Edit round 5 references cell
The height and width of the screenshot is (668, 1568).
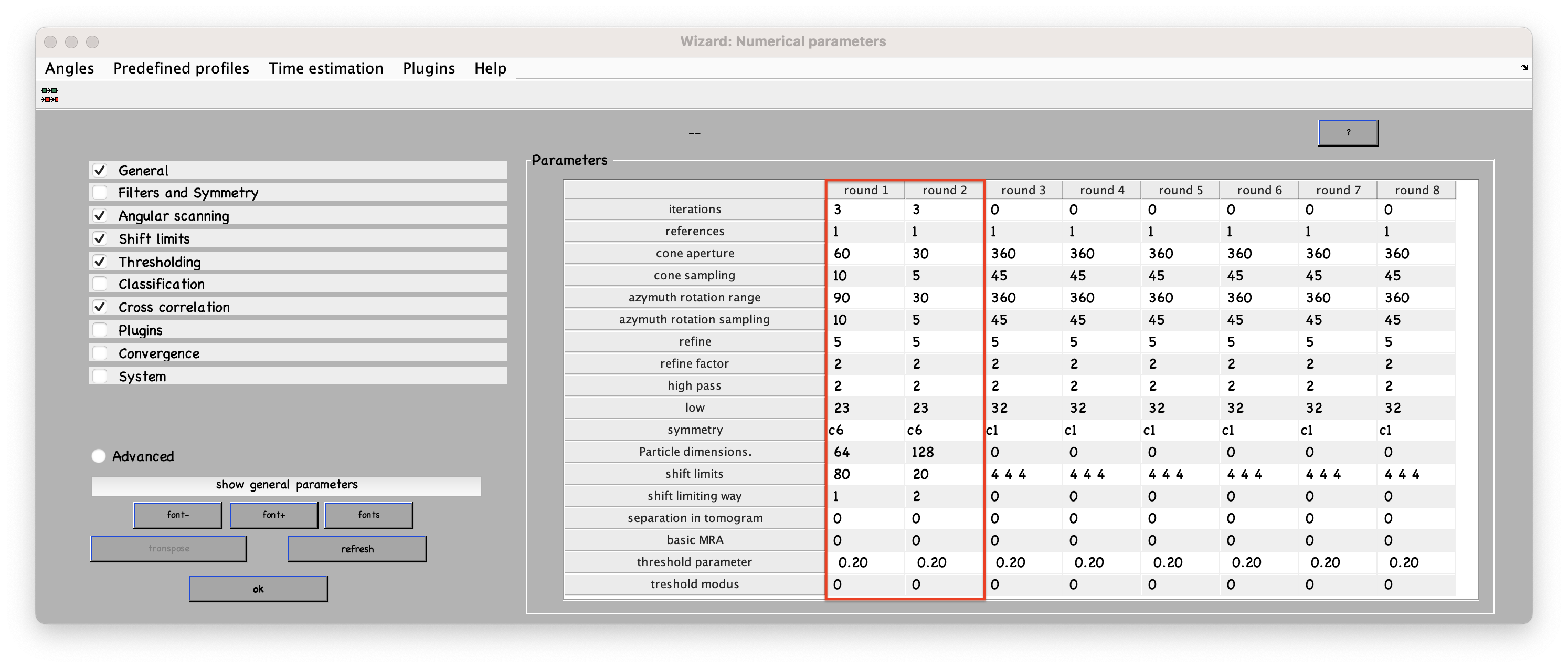coord(1180,232)
